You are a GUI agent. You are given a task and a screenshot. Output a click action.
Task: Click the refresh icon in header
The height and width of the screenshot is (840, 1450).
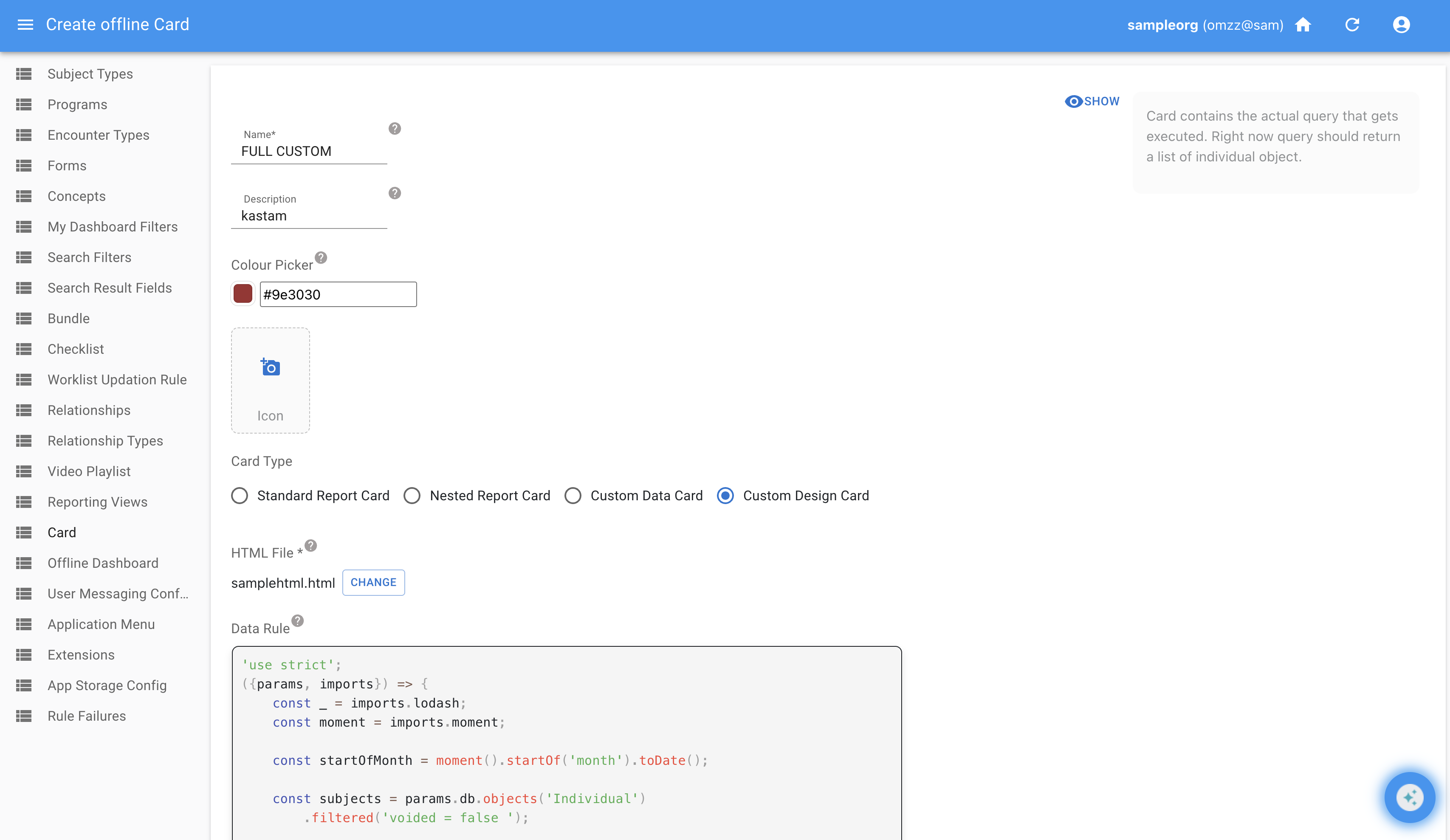point(1352,25)
